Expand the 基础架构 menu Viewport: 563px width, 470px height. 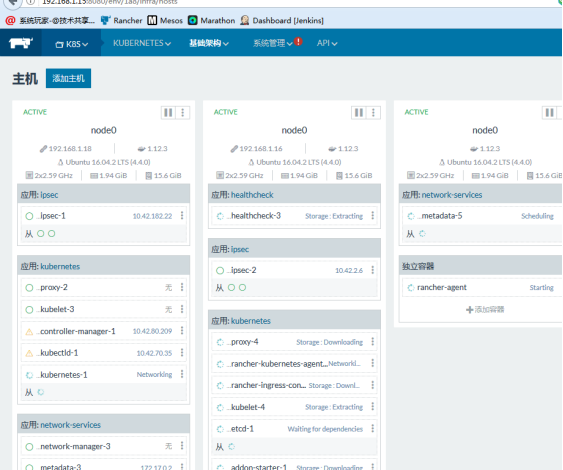point(209,43)
